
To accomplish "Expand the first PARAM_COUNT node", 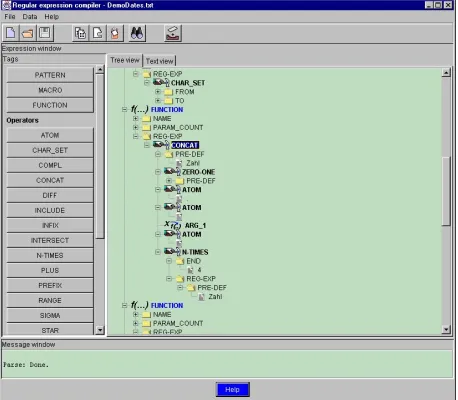I will pyautogui.click(x=135, y=127).
